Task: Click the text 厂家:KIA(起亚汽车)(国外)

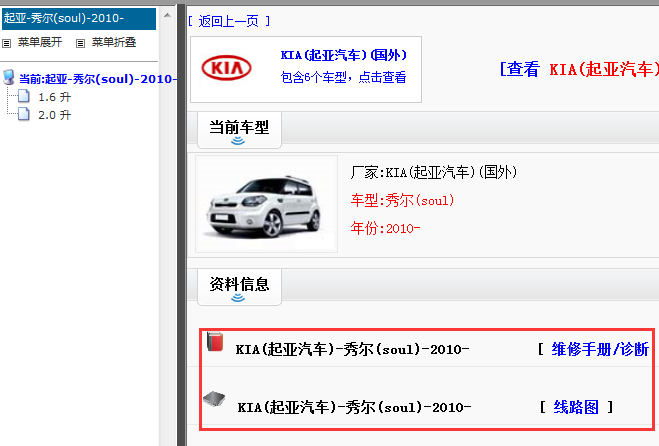Action: coord(434,172)
